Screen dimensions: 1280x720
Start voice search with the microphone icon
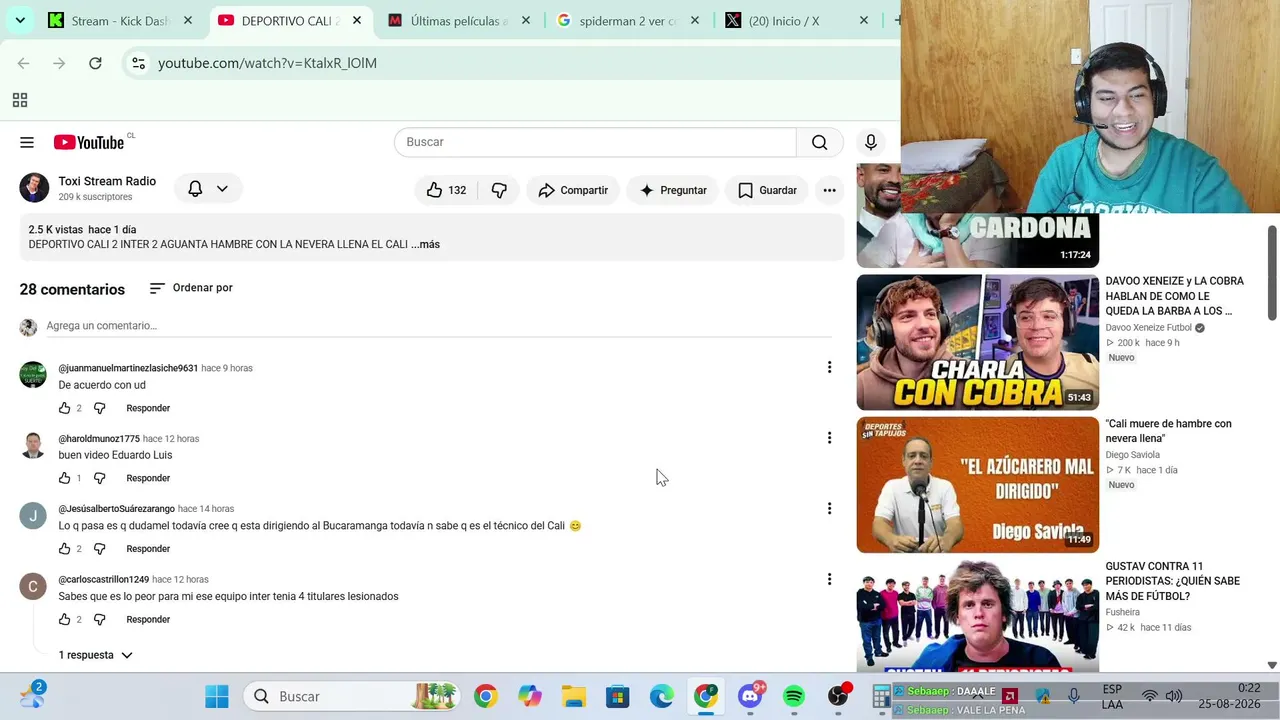click(871, 142)
